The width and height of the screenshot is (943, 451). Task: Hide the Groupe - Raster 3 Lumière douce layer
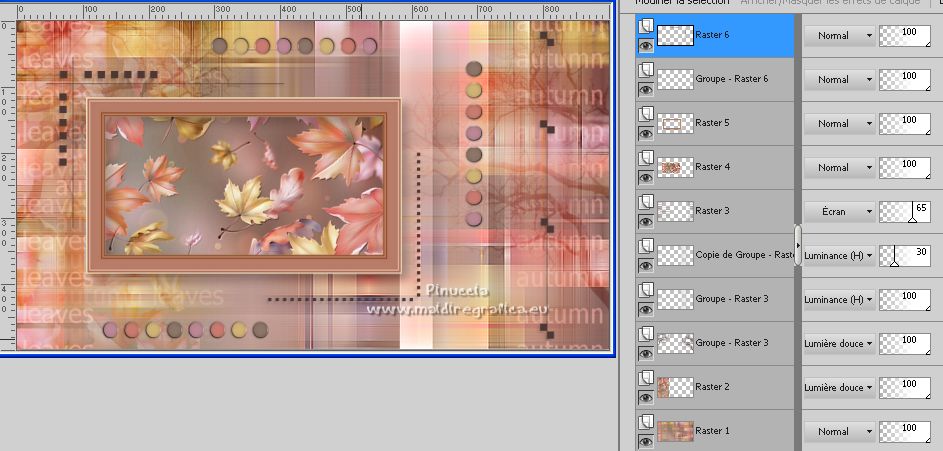tap(646, 354)
